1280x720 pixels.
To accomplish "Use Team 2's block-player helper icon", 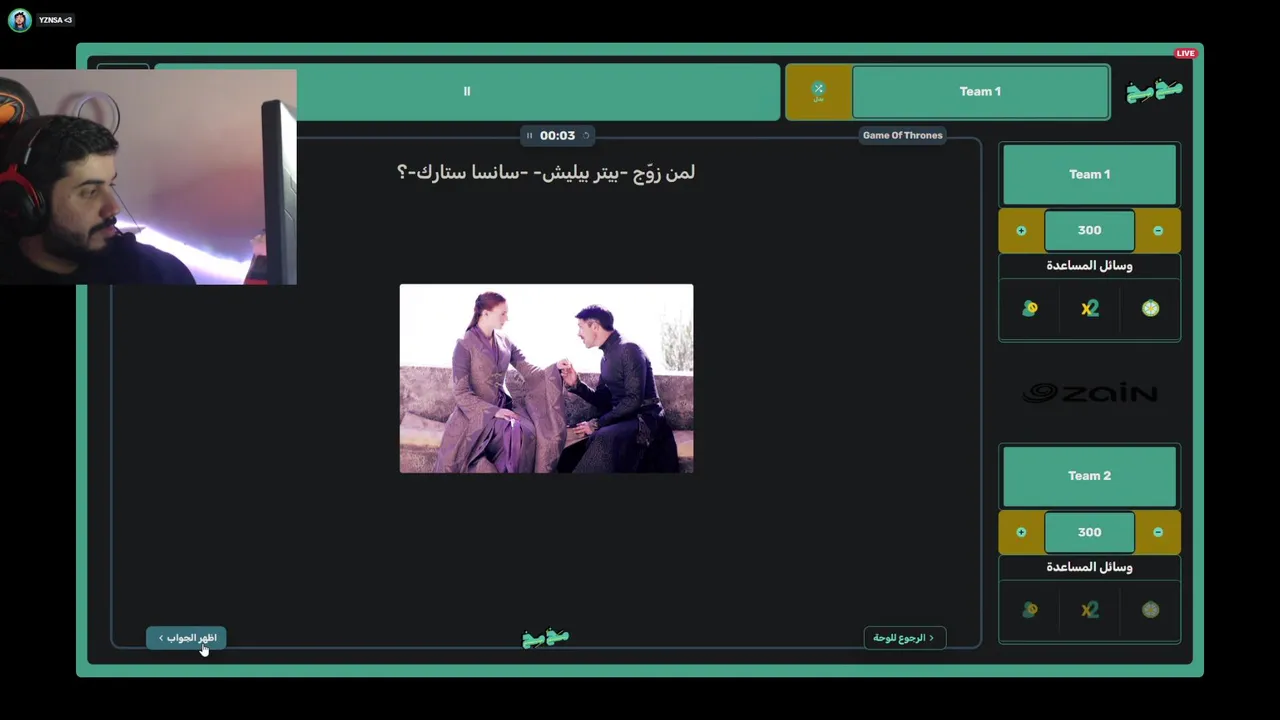I will pos(1030,610).
